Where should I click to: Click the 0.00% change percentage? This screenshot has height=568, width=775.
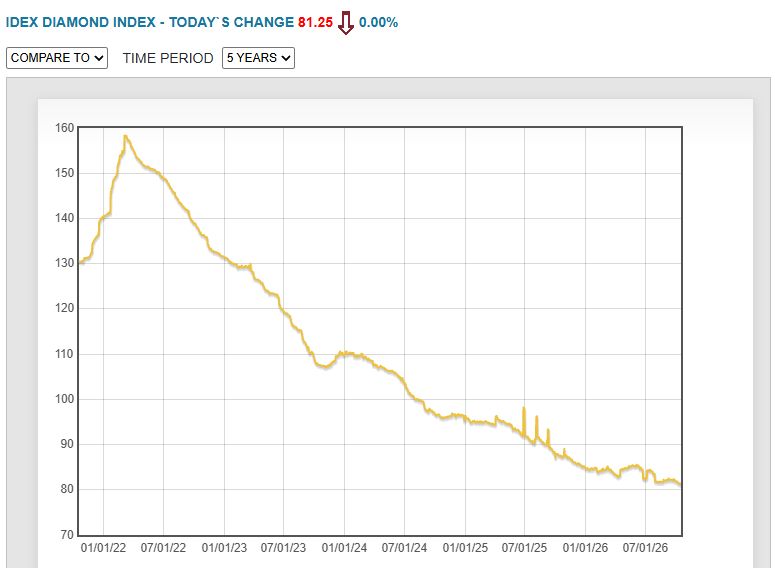click(378, 22)
